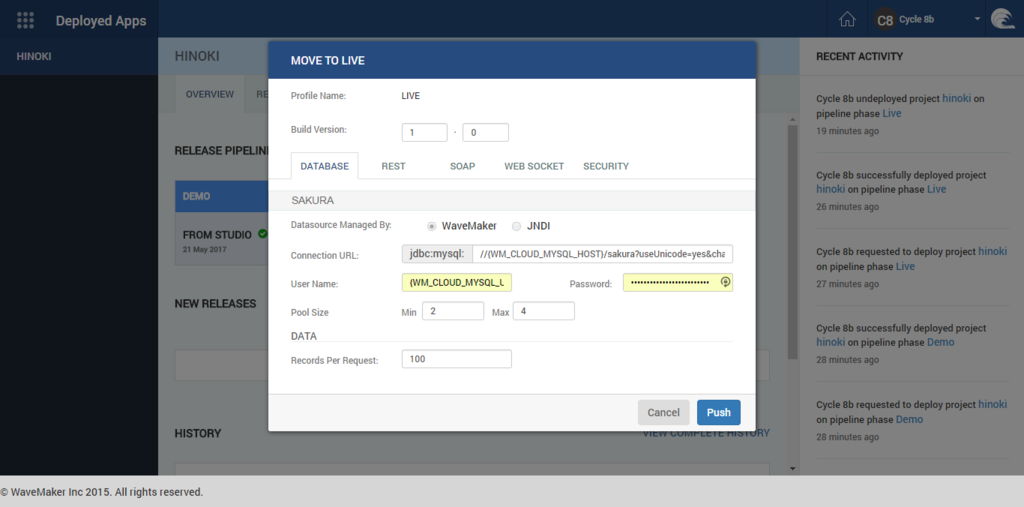This screenshot has height=507, width=1024.
Task: Open the apps grid menu icon
Action: 25,20
